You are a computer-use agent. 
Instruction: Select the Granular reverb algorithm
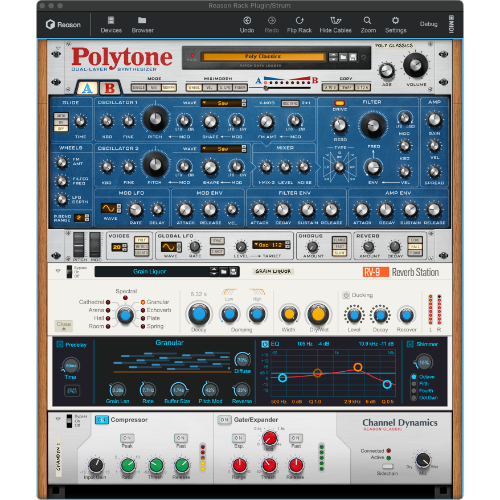[142, 302]
